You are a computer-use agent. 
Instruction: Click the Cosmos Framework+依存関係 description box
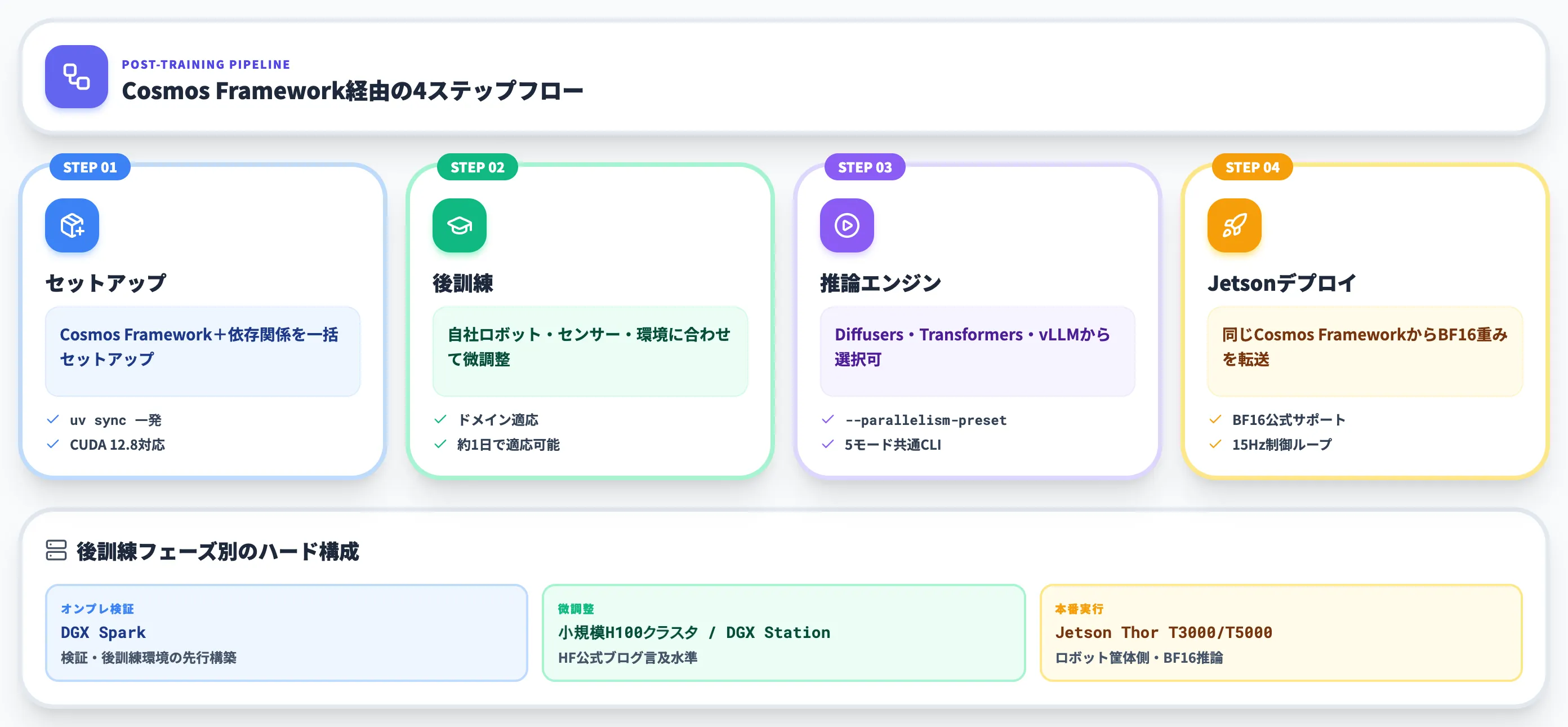coord(203,351)
